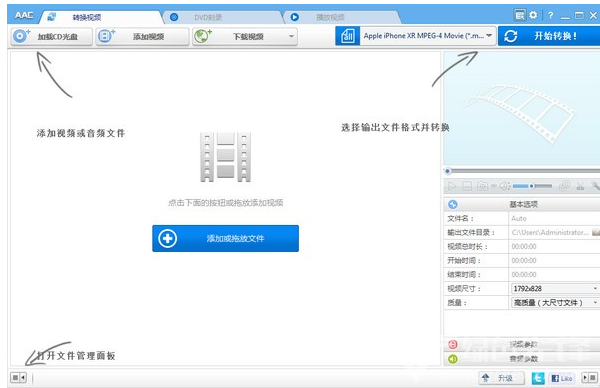The image size is (600, 388).
Task: Click the crop or pop-out icon beside the scissors
Action: [x=564, y=186]
